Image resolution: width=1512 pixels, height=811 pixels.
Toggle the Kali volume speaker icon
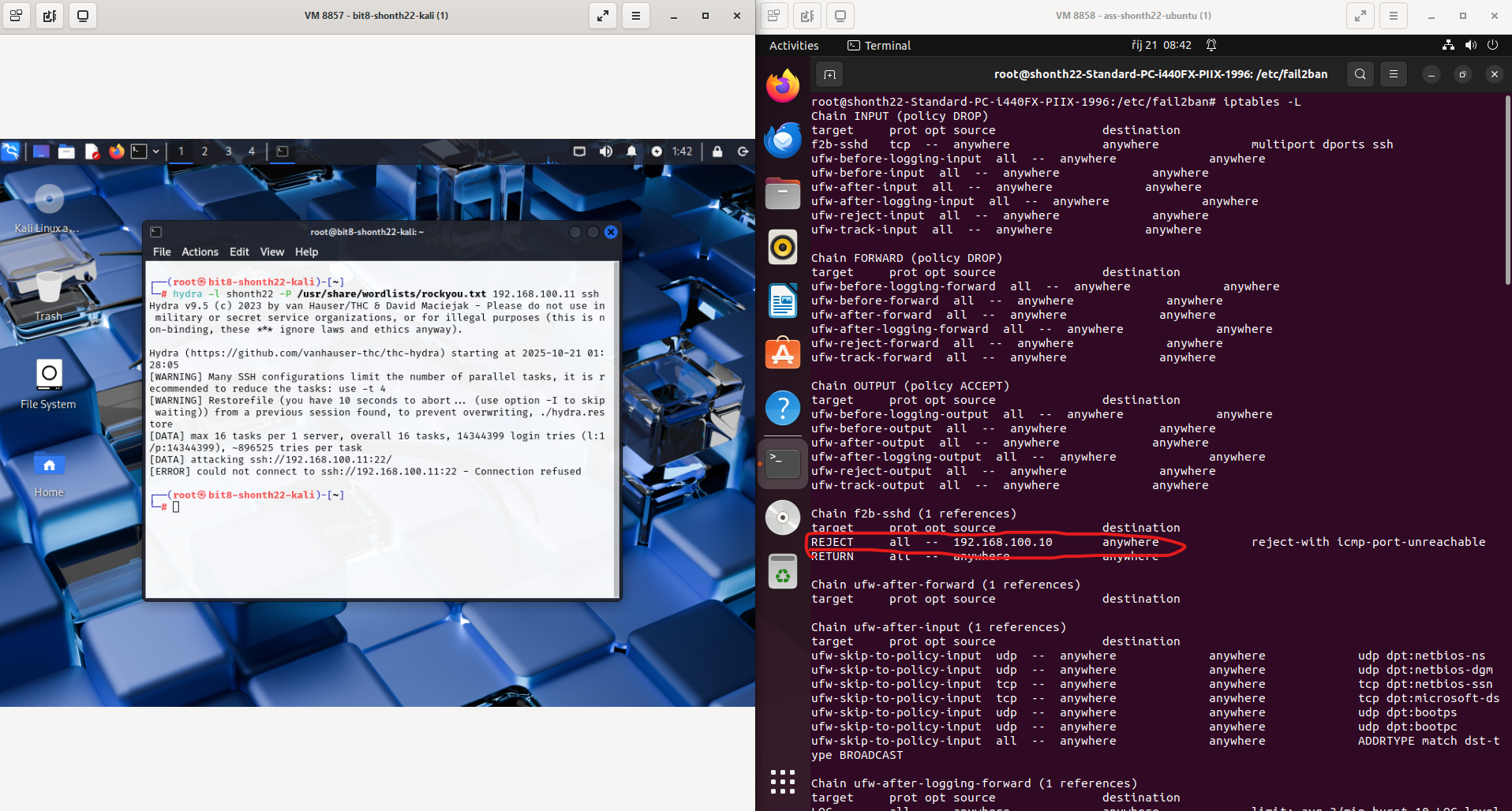tap(605, 151)
